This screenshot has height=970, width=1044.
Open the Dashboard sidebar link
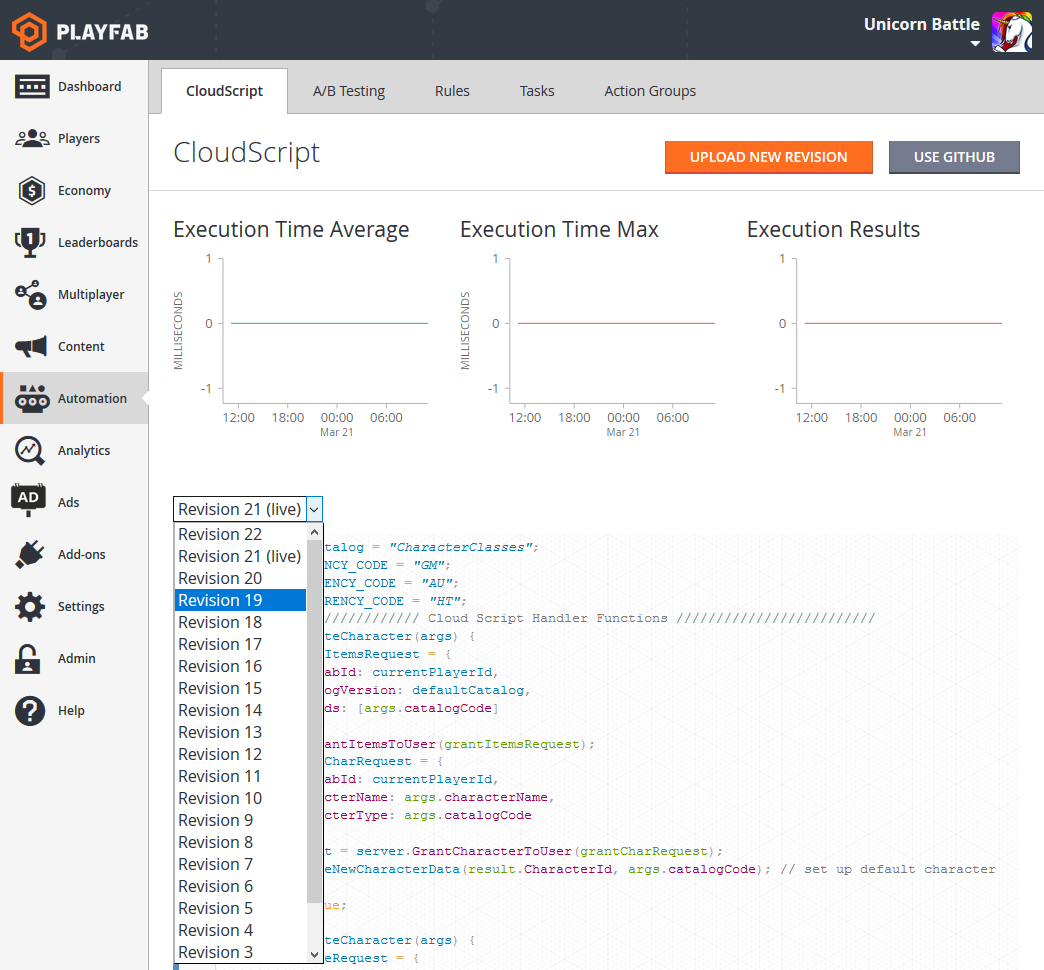(x=89, y=87)
